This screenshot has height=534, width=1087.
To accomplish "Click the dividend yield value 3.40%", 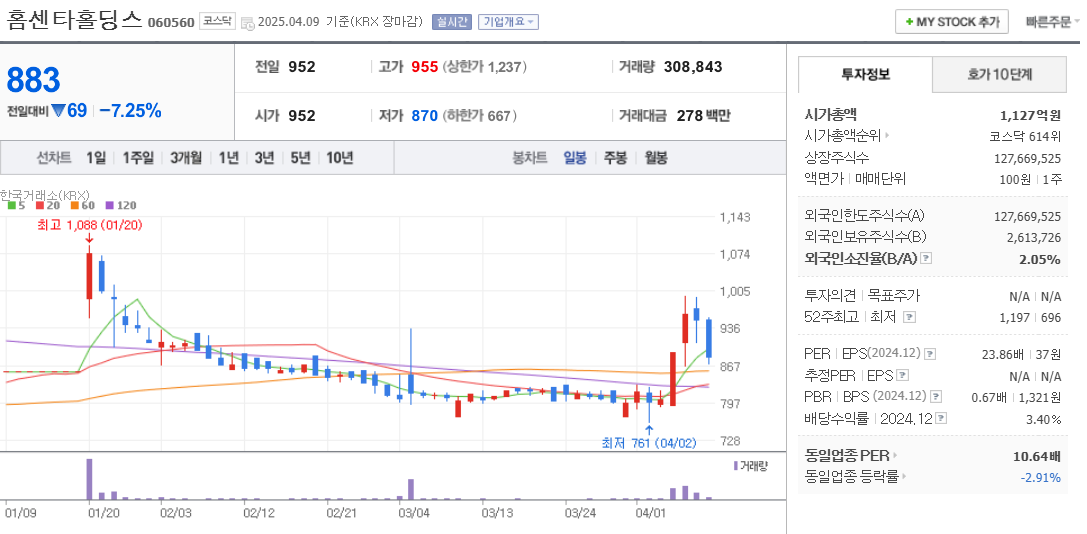I will click(x=1043, y=420).
